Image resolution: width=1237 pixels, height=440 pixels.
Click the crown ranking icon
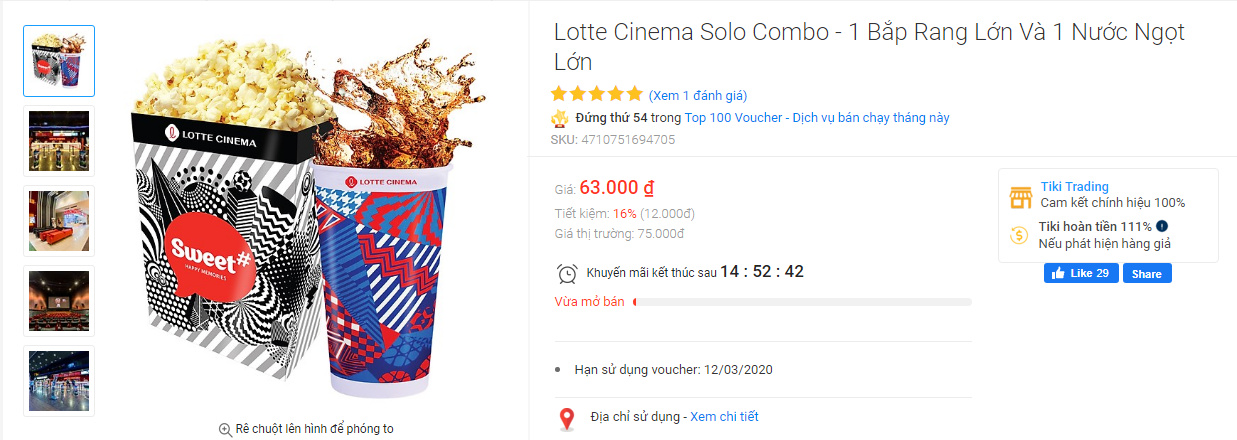click(560, 118)
